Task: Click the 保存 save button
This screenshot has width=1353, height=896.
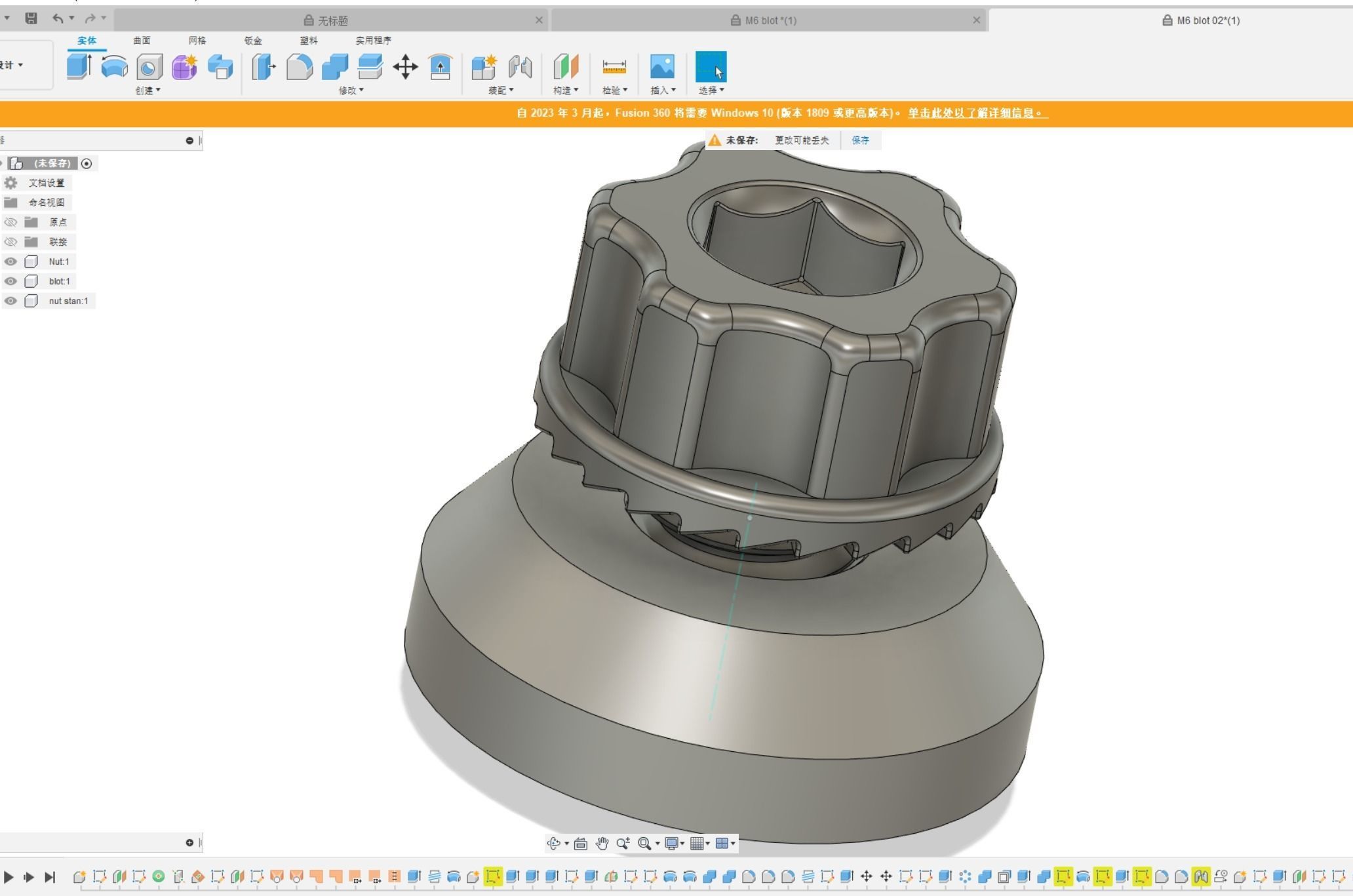Action: (x=860, y=140)
